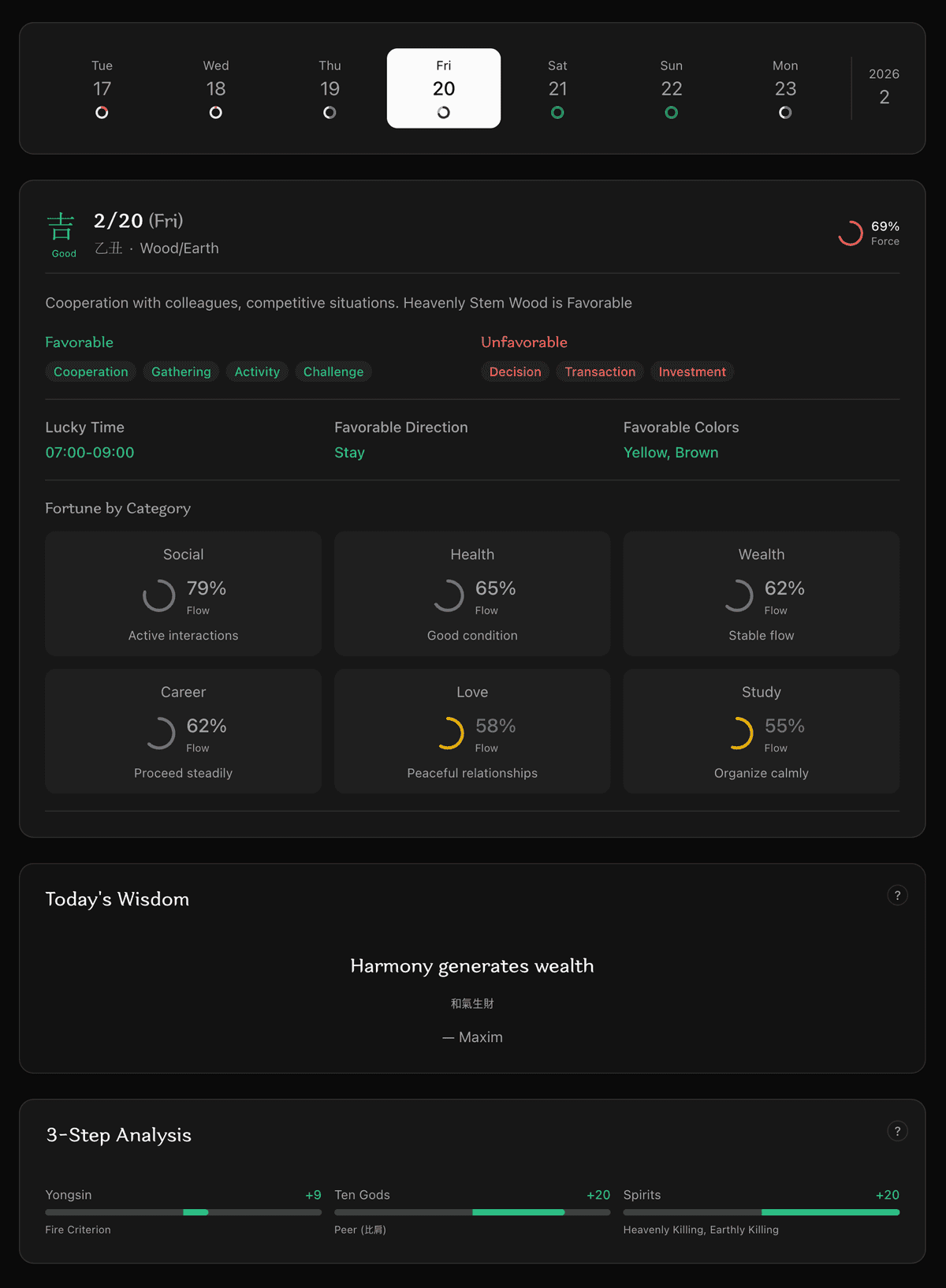Viewport: 946px width, 1288px height.
Task: Click the Spirits score bar
Action: (x=761, y=1212)
